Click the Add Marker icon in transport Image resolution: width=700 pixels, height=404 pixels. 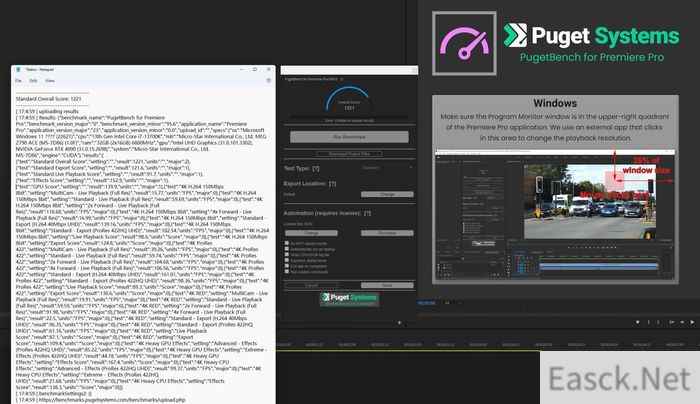click(638, 322)
